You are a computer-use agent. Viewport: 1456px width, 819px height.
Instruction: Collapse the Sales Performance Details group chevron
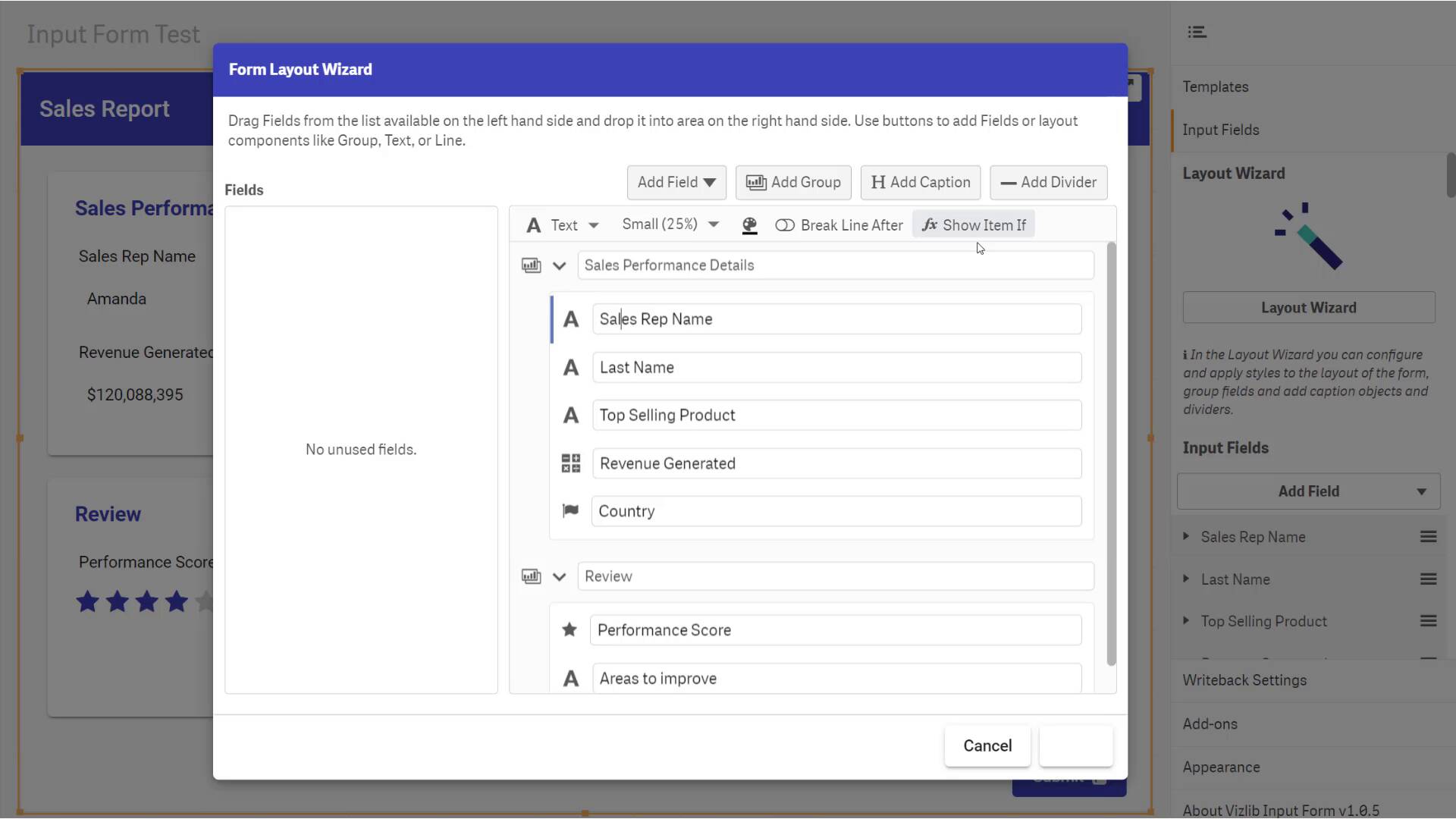coord(559,265)
